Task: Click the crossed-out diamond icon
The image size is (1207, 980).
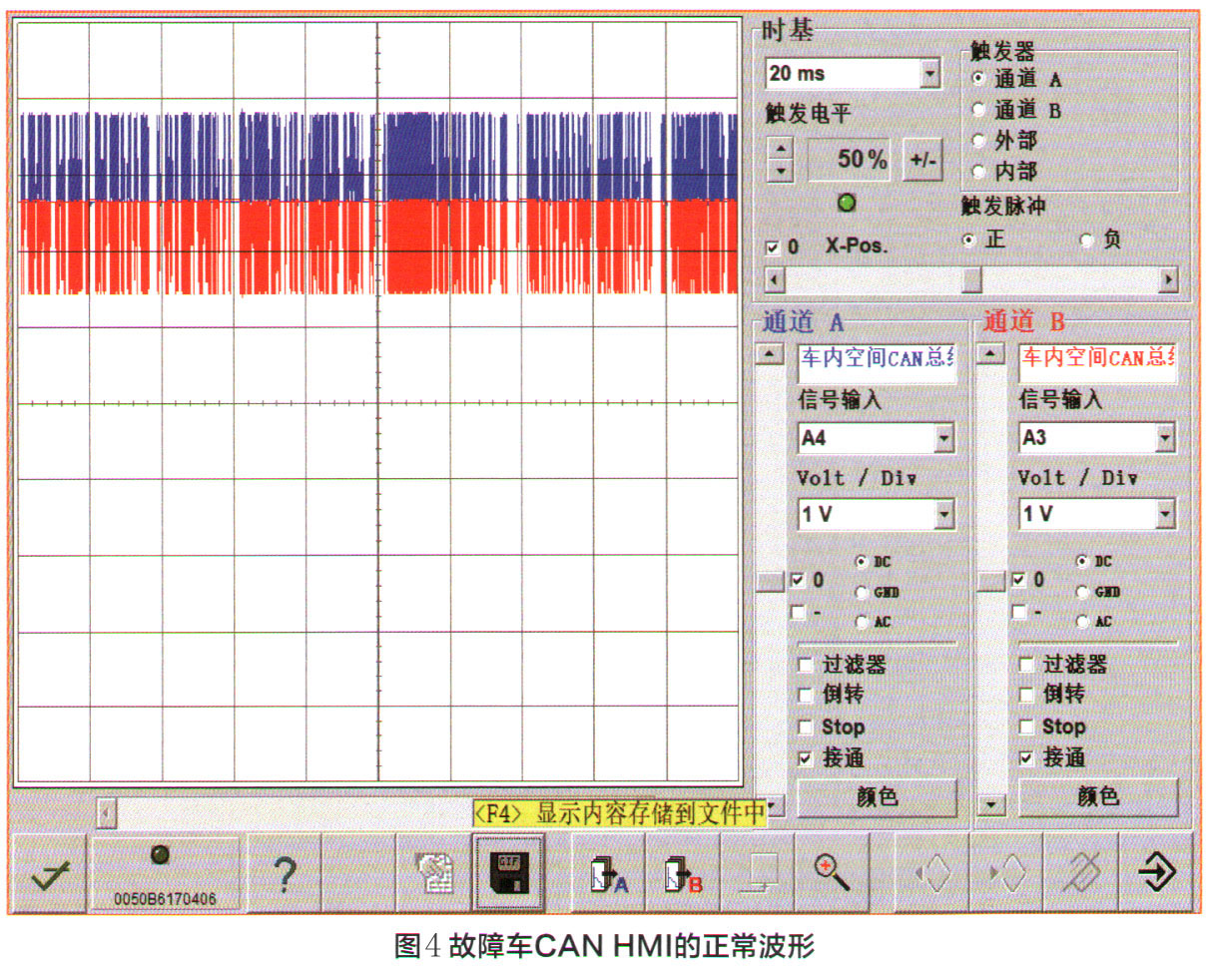Action: tap(1081, 874)
